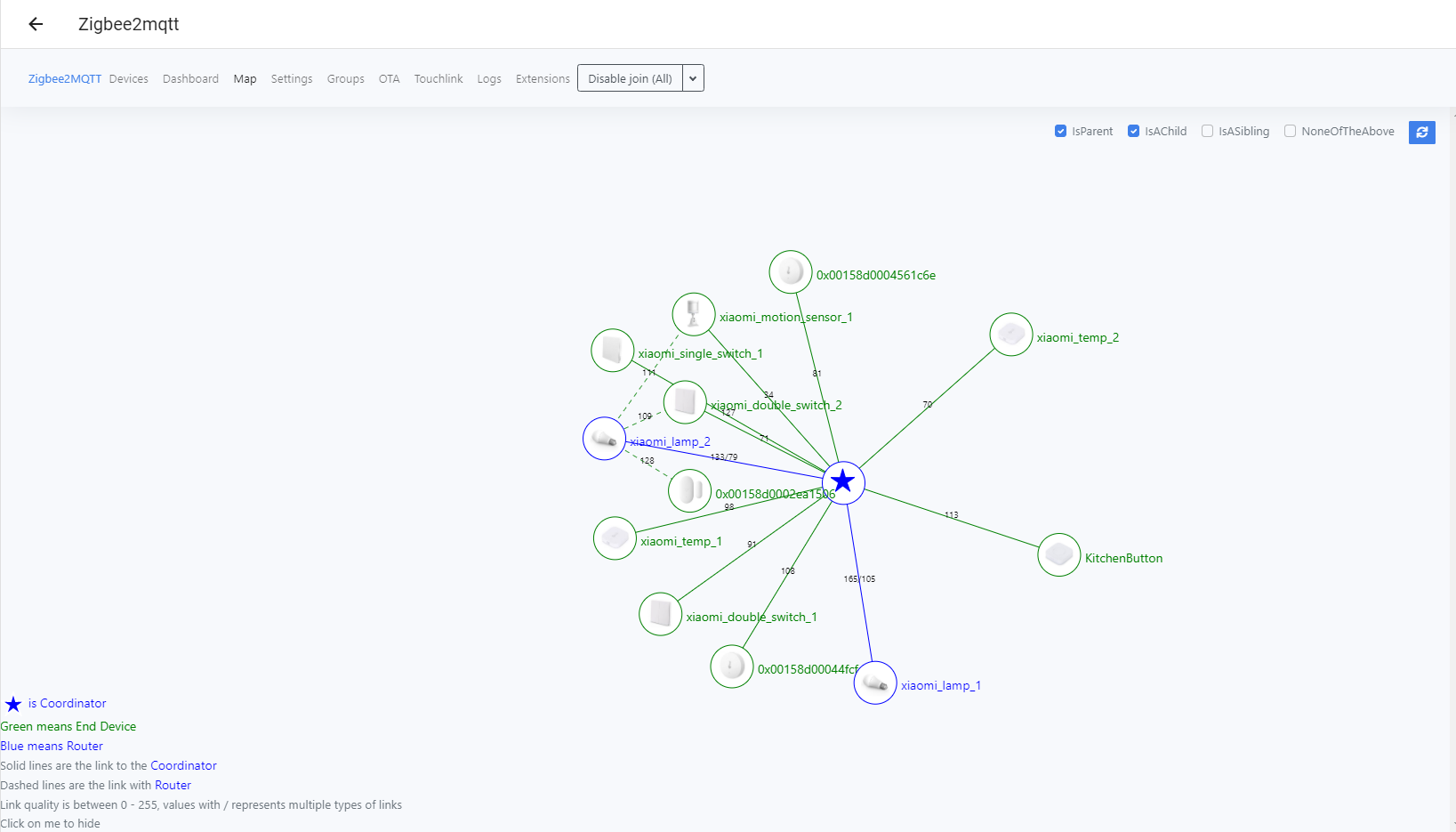Click the xiaomi_double_switch_1 node icon

(661, 614)
